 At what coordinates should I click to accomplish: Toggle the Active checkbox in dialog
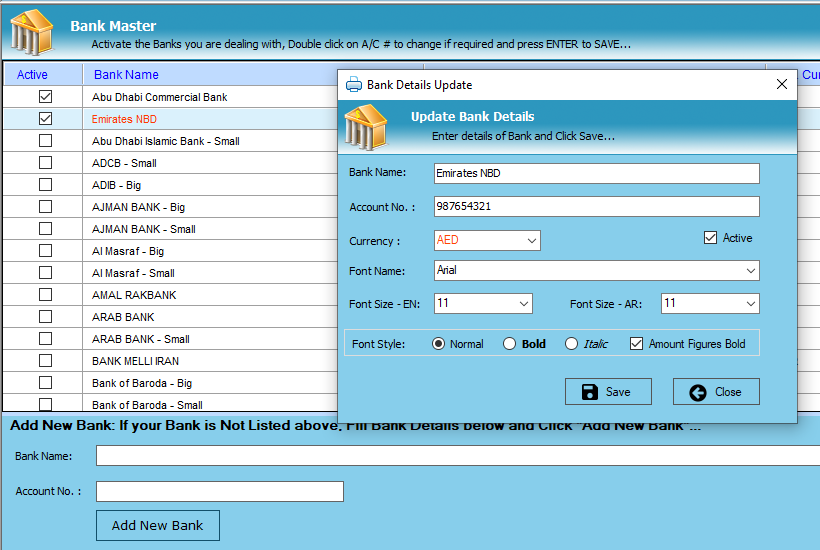(710, 238)
